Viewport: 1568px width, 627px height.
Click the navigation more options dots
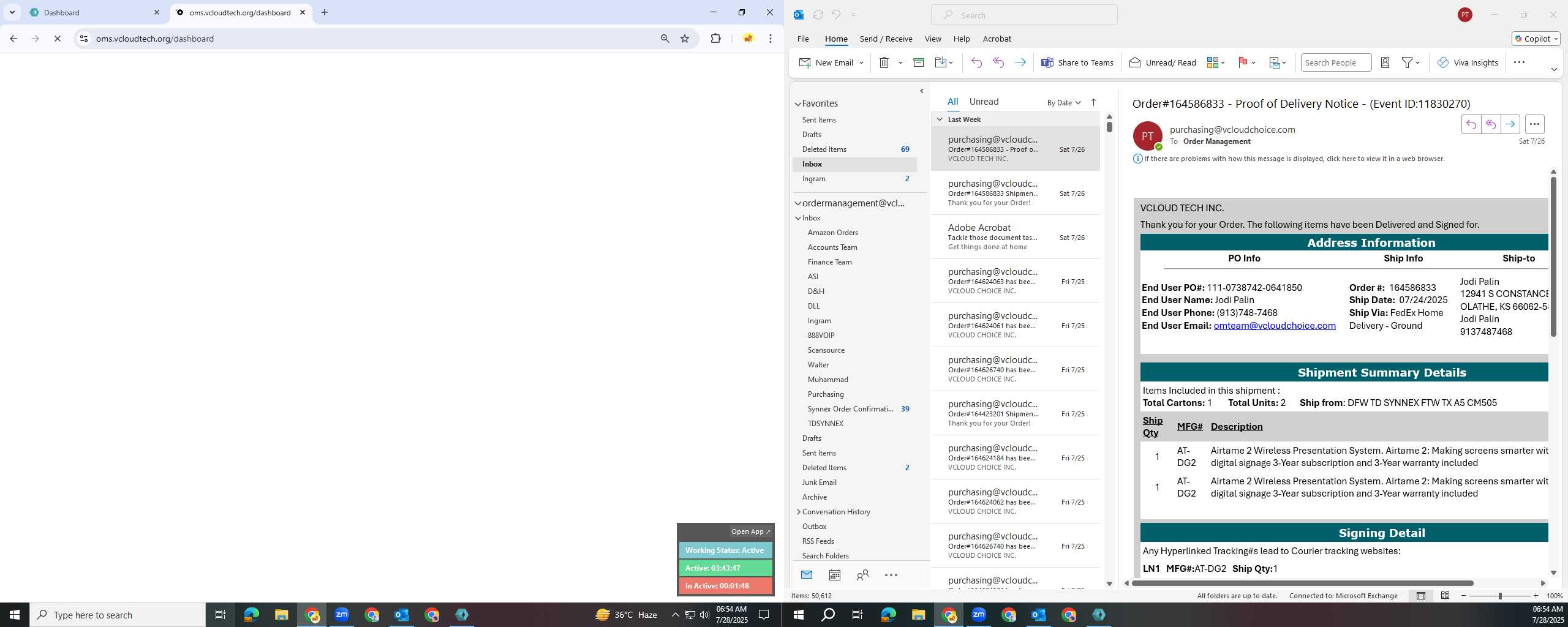891,575
